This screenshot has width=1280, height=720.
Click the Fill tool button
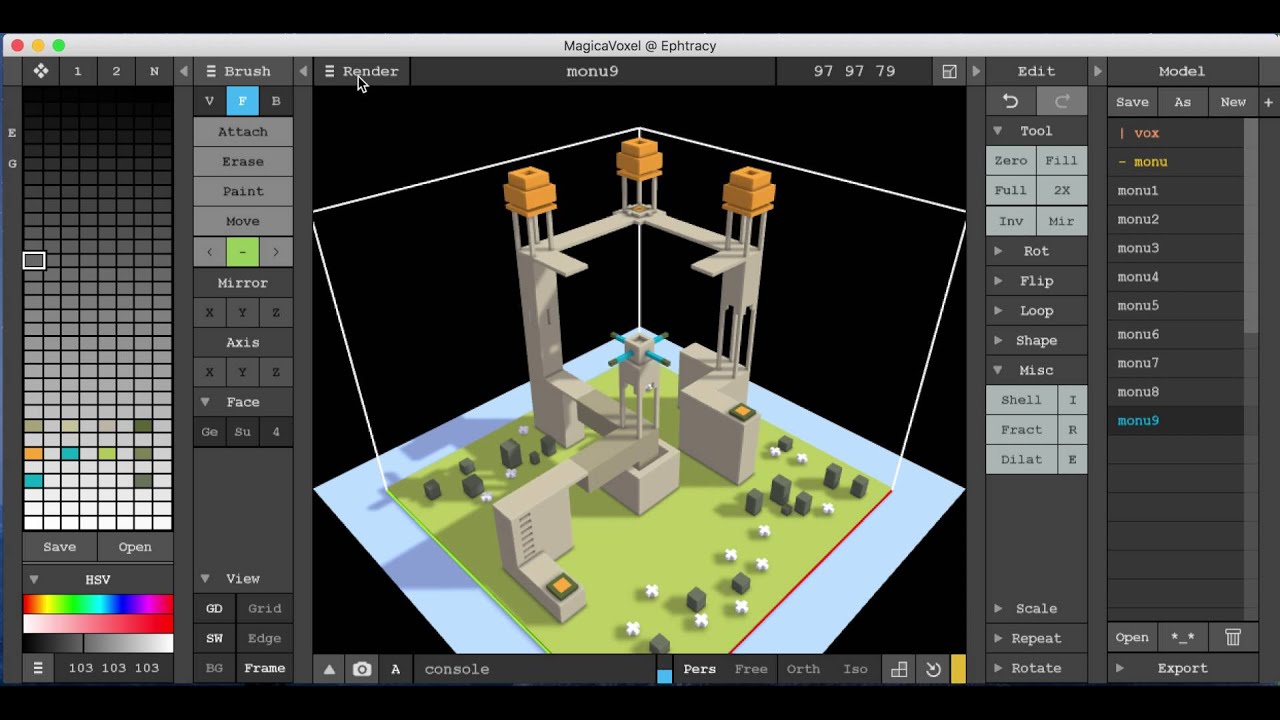[1062, 161]
